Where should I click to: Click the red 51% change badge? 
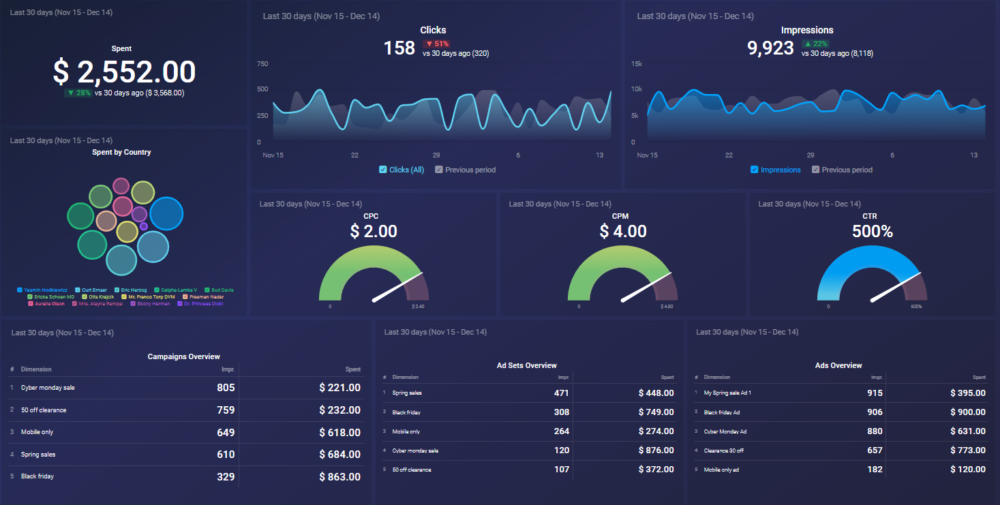click(437, 44)
